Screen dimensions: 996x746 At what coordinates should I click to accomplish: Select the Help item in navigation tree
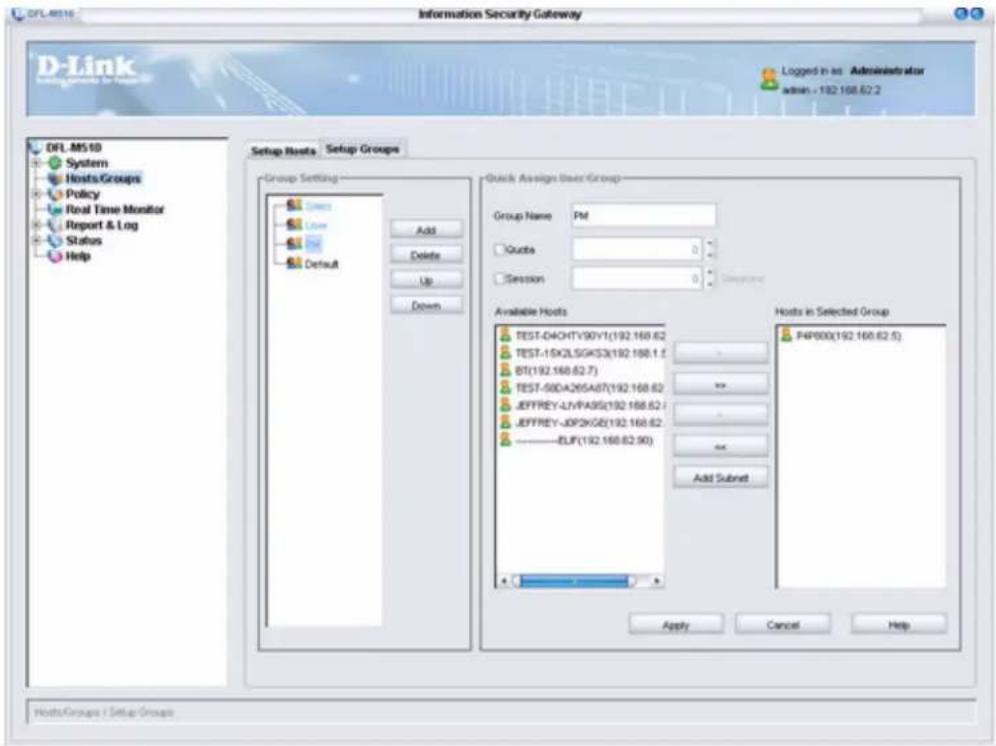point(78,256)
